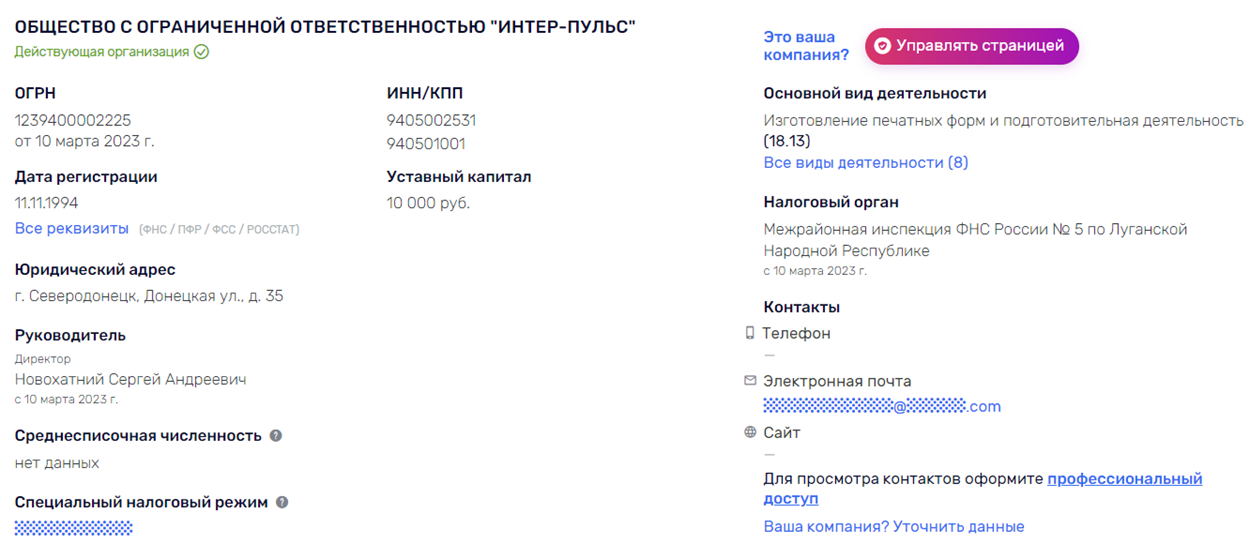
Task: Click the globe icon beside Сайт
Action: click(x=750, y=433)
